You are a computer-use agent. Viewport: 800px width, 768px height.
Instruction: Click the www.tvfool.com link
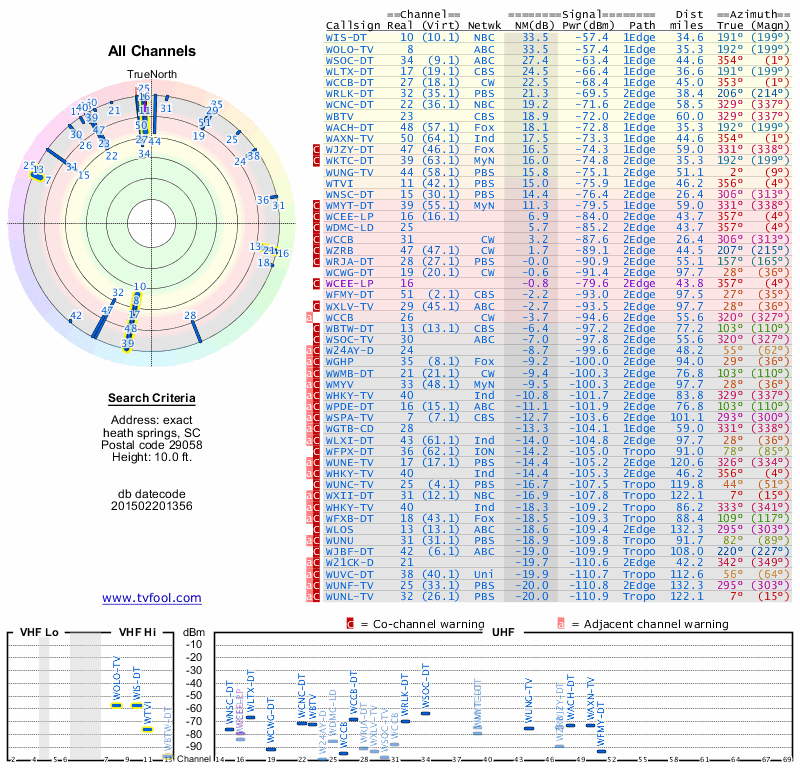tap(152, 598)
